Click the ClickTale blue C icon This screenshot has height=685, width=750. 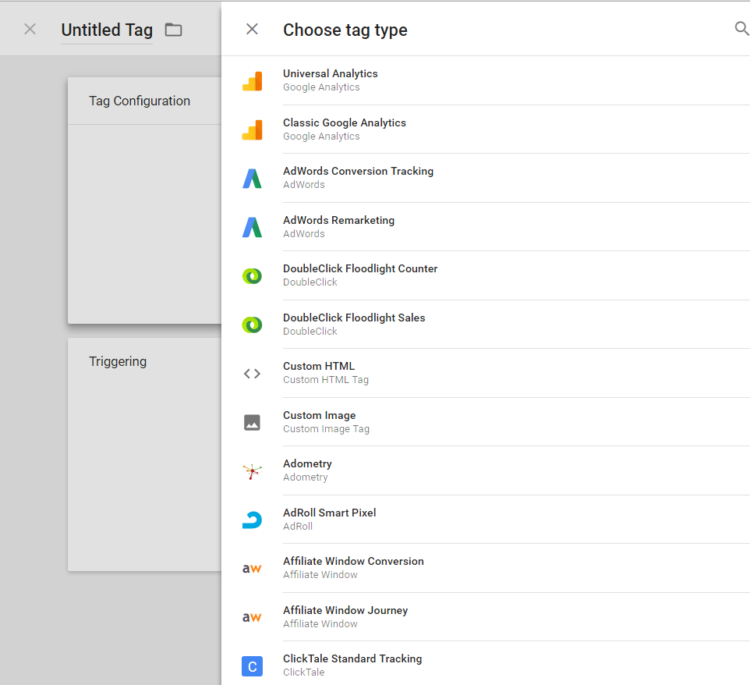click(252, 666)
